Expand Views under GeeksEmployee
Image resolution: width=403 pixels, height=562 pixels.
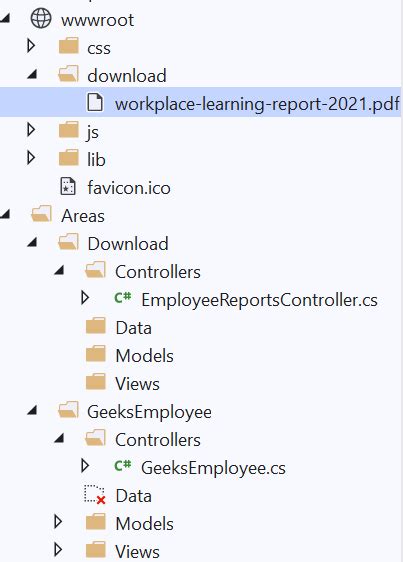coord(58,549)
